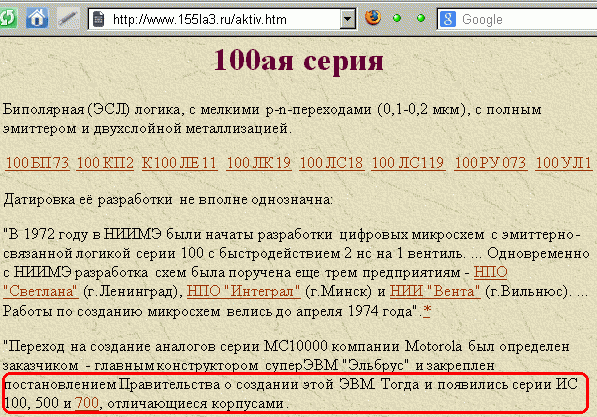
Task: Focus the URL address field
Action: (x=223, y=19)
